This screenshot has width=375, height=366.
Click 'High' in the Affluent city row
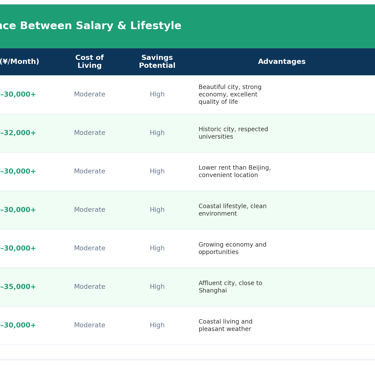[157, 287]
